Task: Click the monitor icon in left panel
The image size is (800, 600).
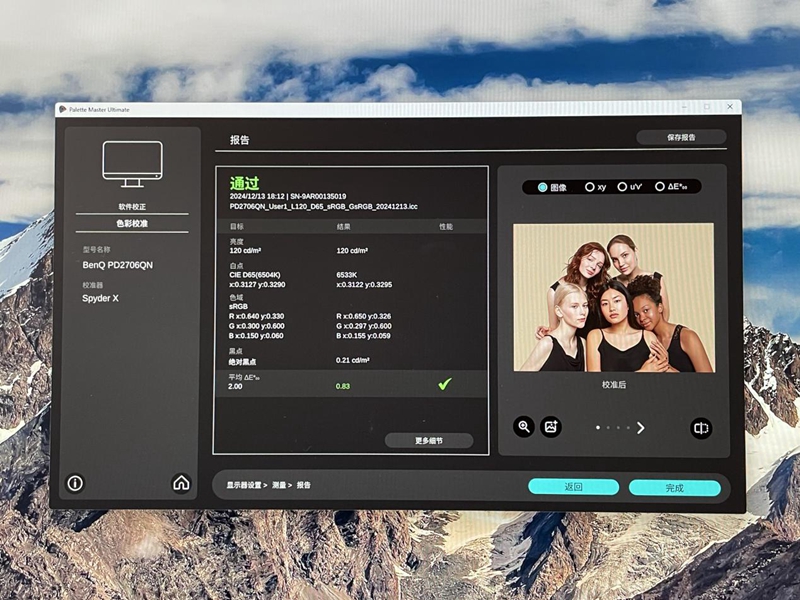Action: [x=132, y=164]
